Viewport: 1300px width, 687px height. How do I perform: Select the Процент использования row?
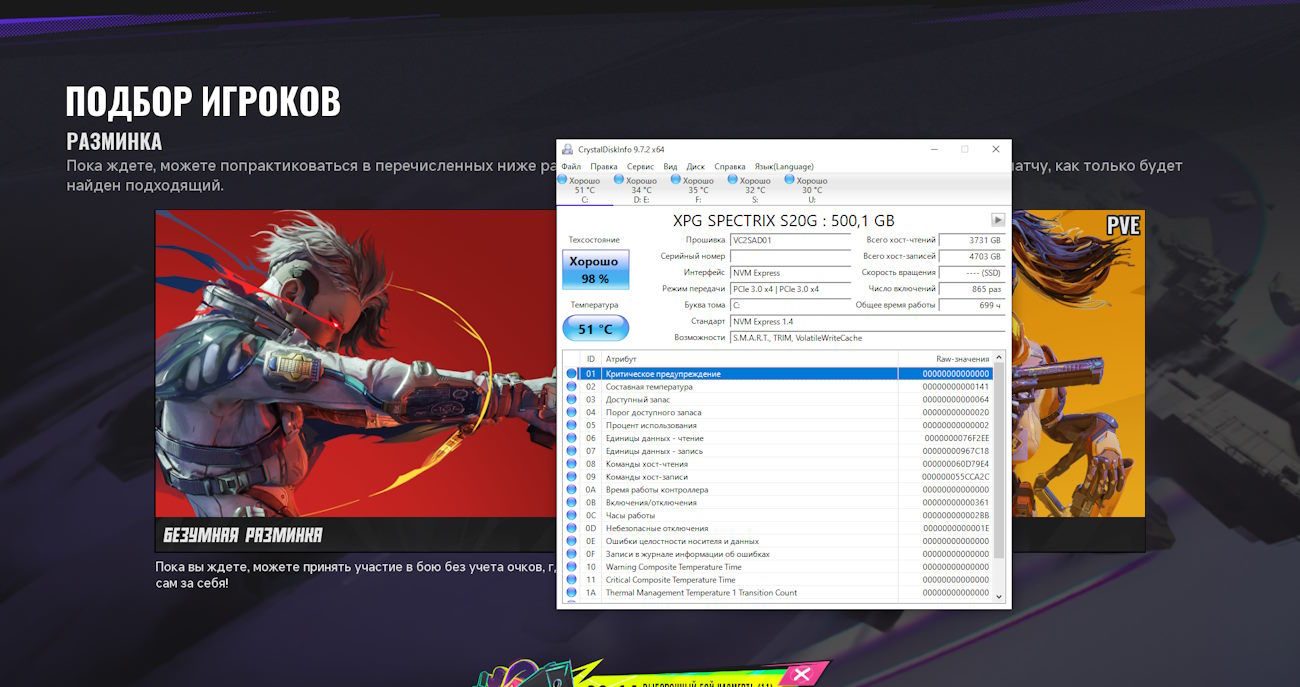[x=777, y=425]
